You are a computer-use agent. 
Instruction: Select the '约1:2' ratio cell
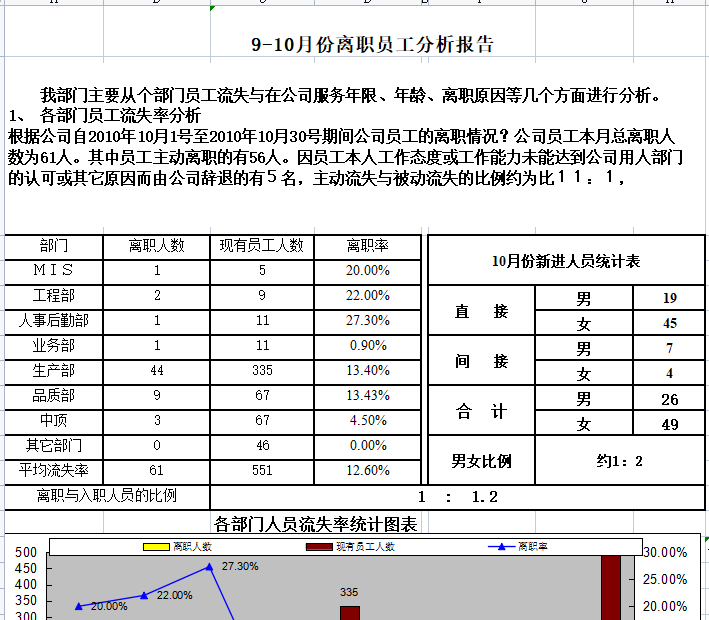pos(619,461)
